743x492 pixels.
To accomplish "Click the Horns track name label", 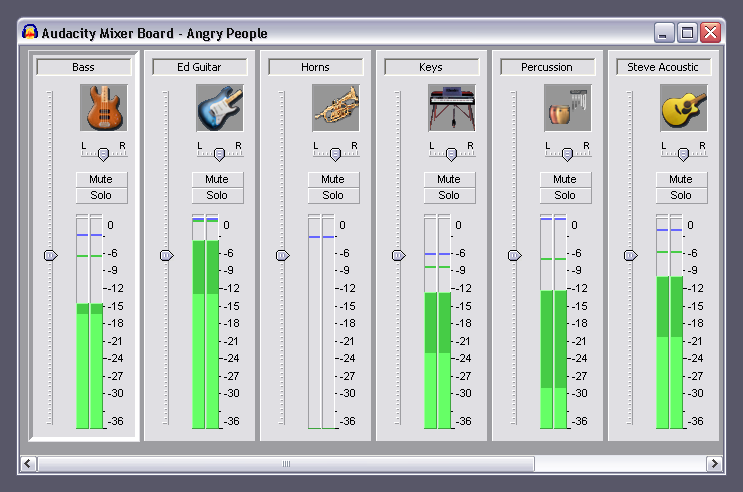I will [316, 67].
